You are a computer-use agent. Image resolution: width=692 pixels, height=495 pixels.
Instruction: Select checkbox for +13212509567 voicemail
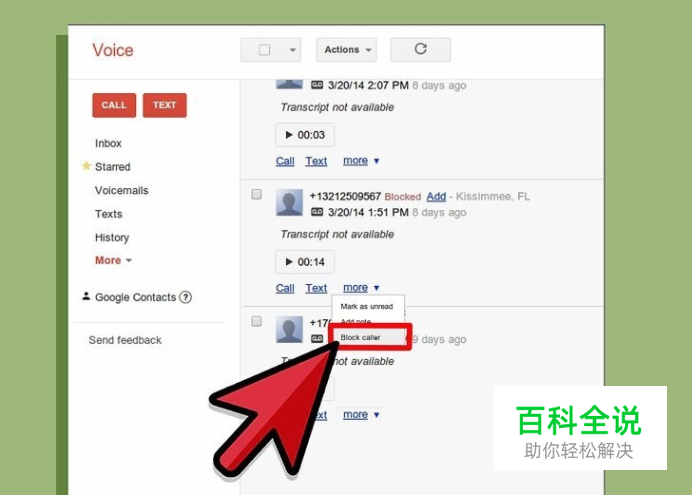(256, 194)
